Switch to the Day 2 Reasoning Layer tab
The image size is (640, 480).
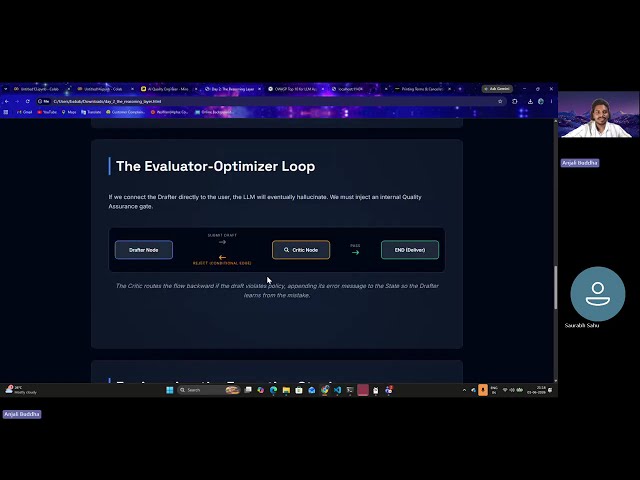tap(232, 89)
